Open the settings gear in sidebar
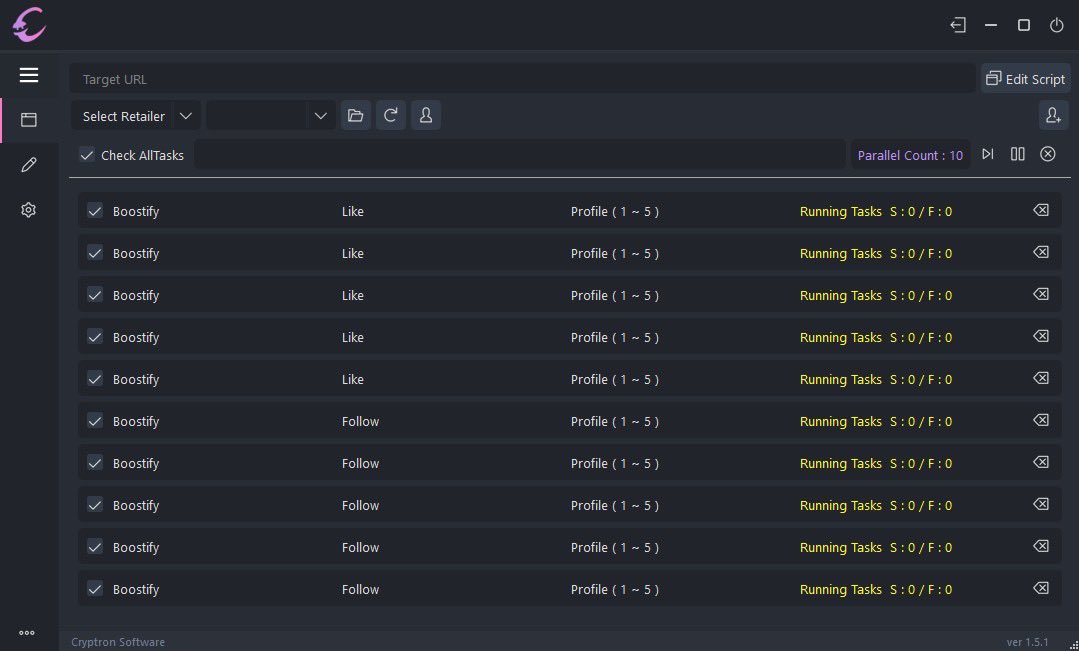Image resolution: width=1079 pixels, height=651 pixels. [x=29, y=210]
